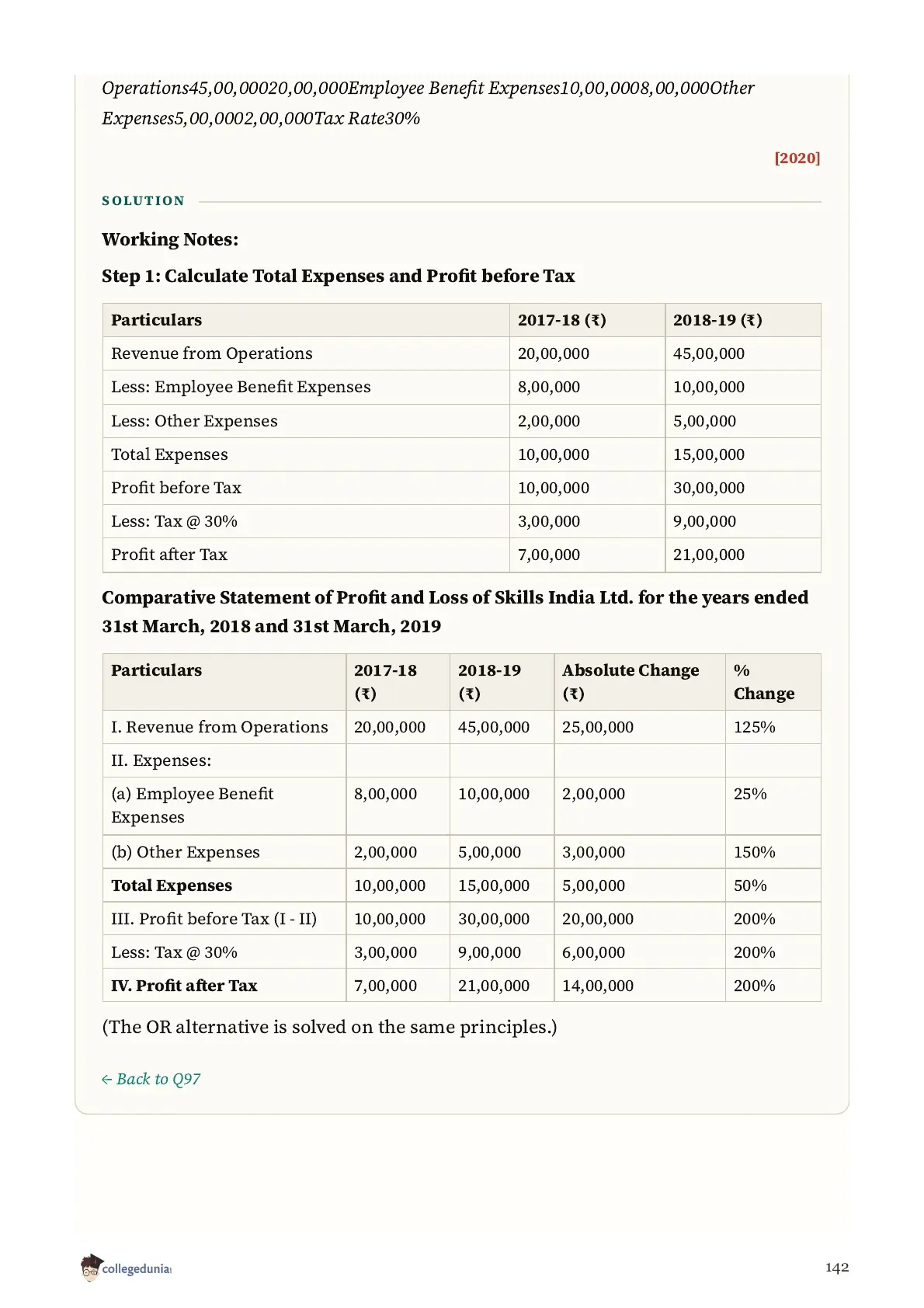Screen dimensions: 924x1308
Task: Click Step 1 Calculate Total Expenses heading
Action: pyautogui.click(x=339, y=276)
